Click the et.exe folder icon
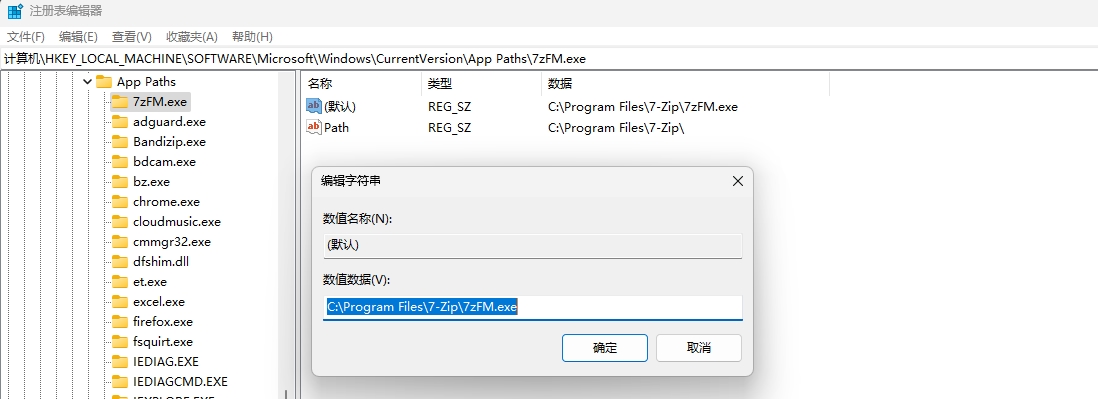Screen dimensions: 1098x399 120,282
